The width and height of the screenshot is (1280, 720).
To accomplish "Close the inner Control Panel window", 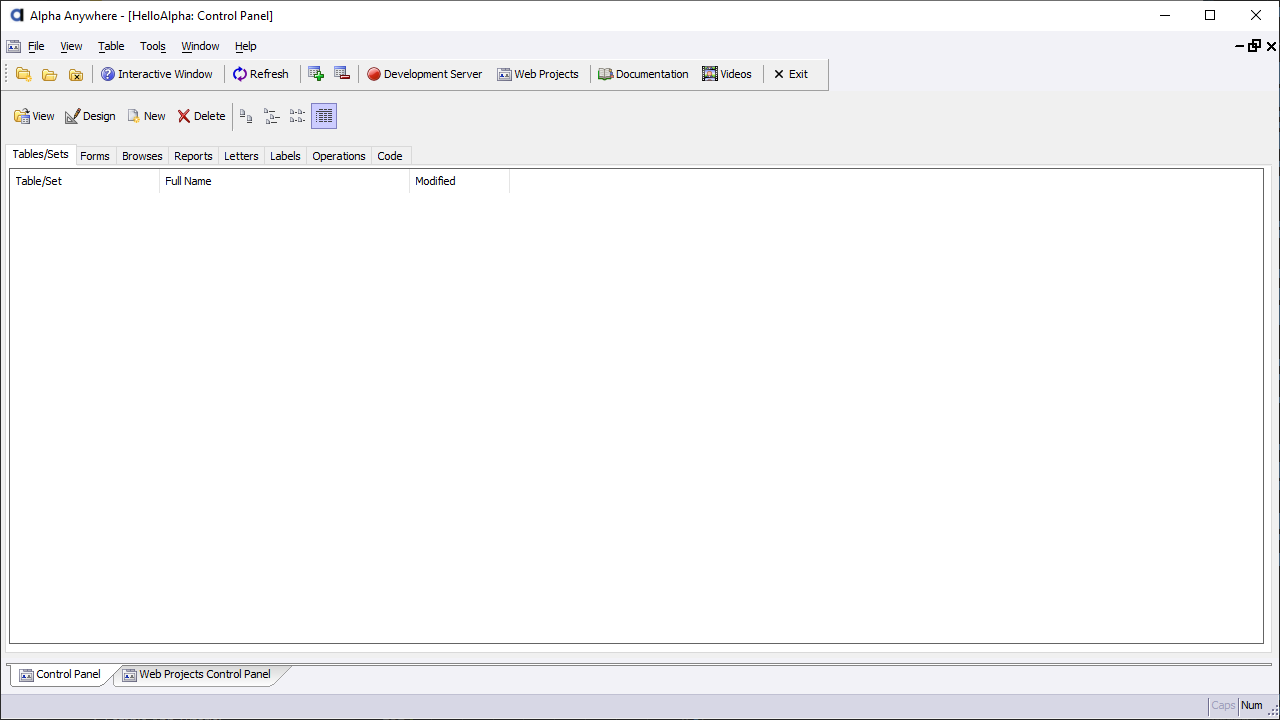I will (x=1272, y=46).
